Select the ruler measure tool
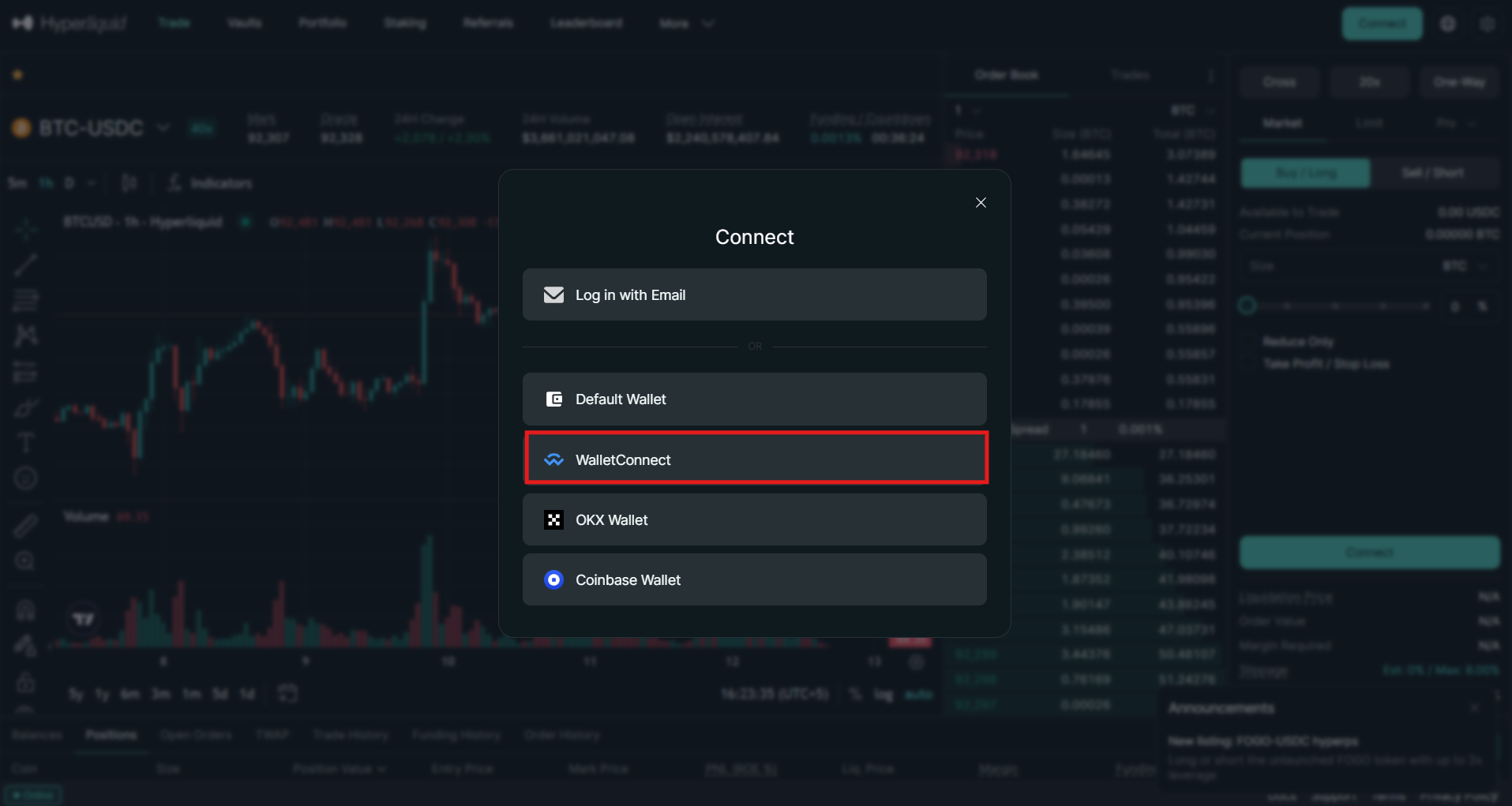Image resolution: width=1512 pixels, height=806 pixels. 26,524
